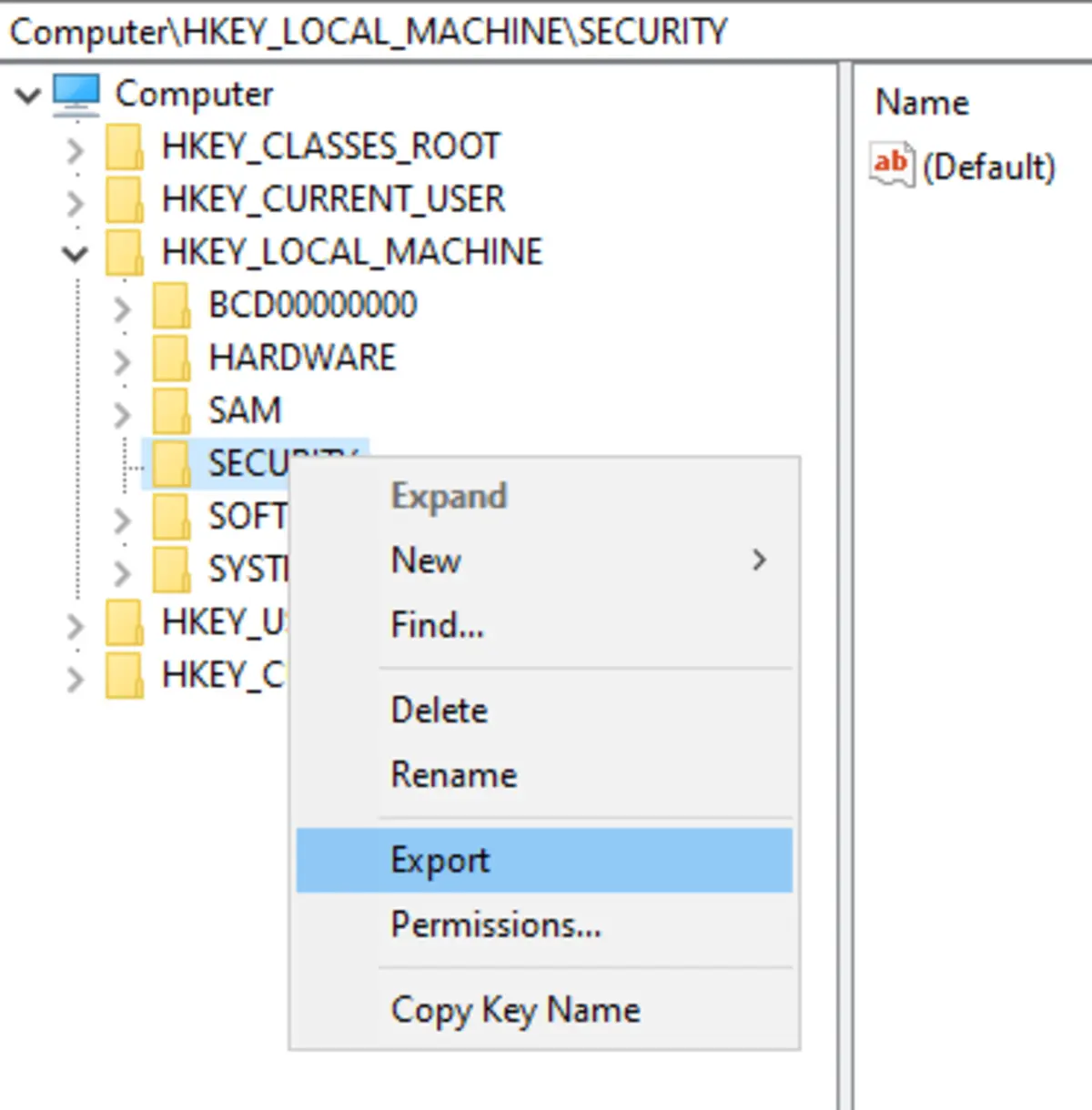
Task: Expand the HKEY_CURRENT_USER chevron
Action: 76,202
